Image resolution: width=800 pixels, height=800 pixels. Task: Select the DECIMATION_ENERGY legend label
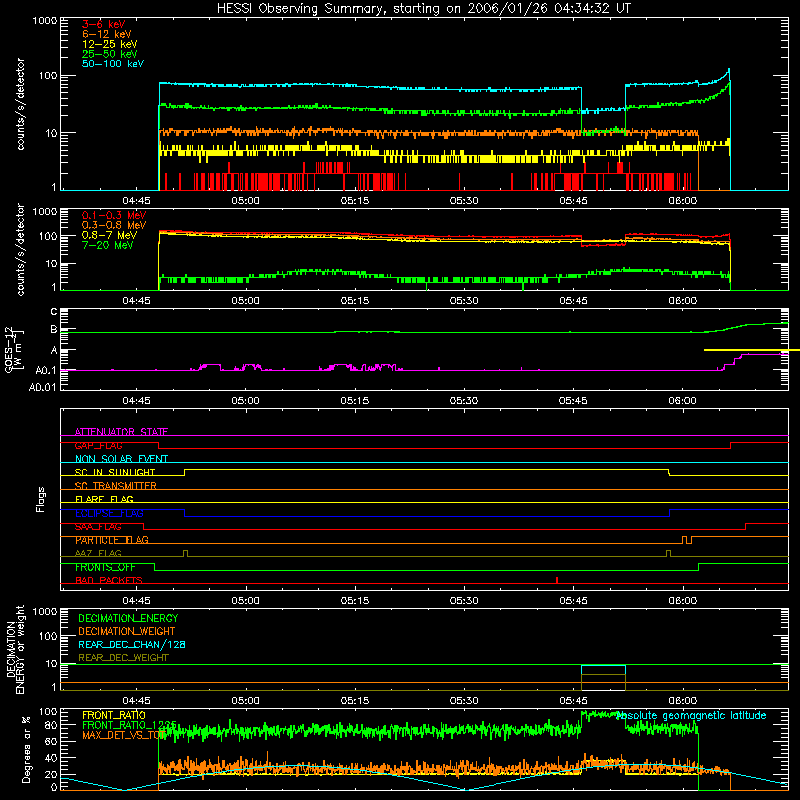[128, 618]
